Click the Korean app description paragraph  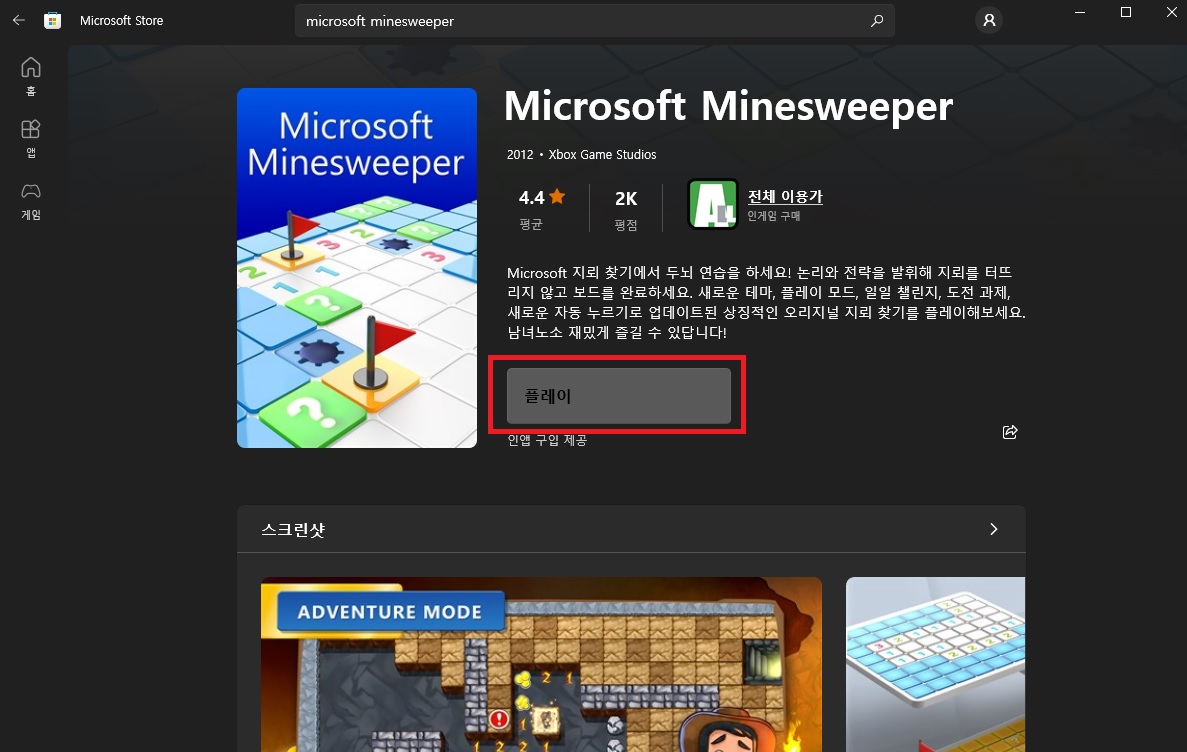pos(766,302)
